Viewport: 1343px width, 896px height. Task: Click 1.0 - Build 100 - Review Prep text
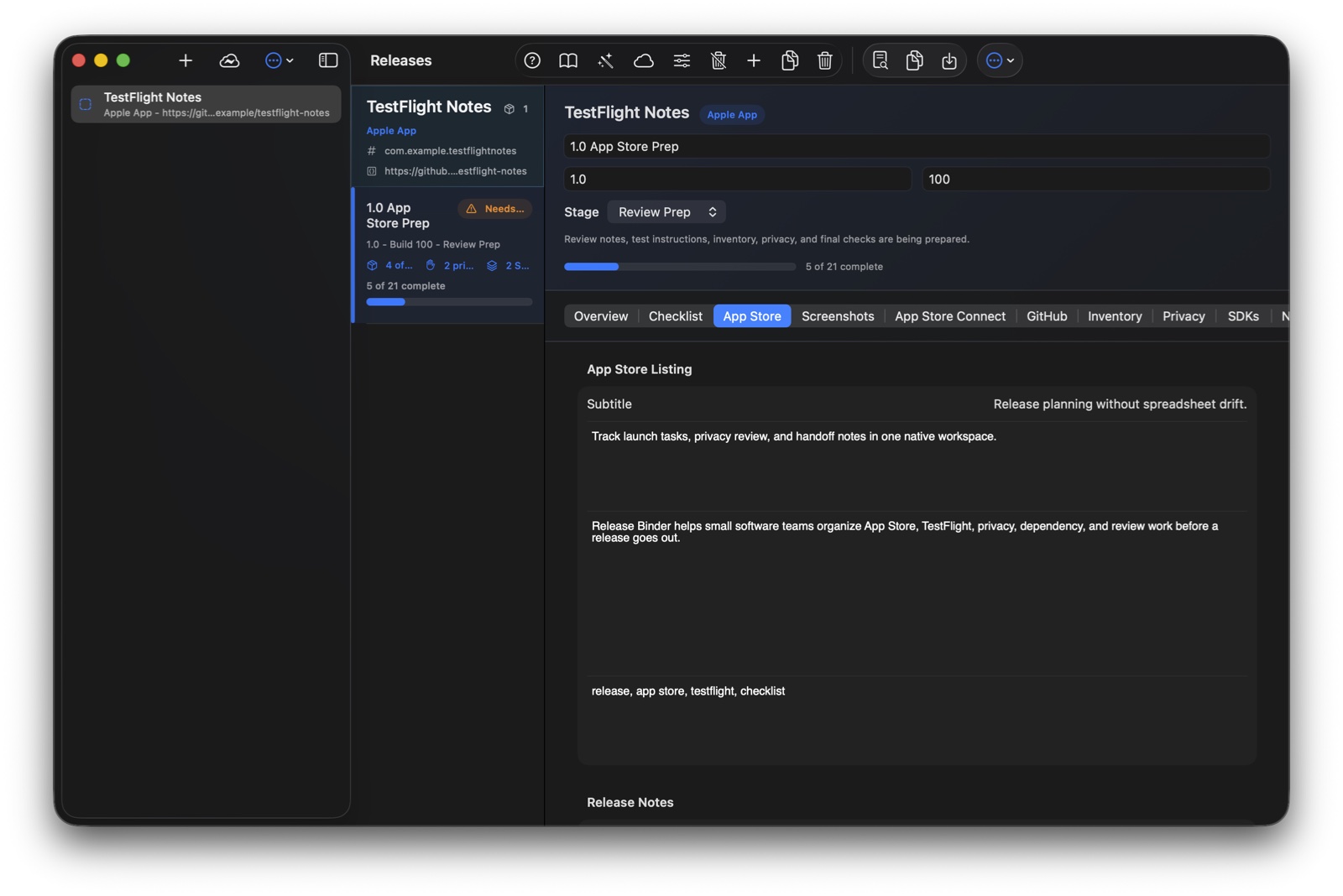point(433,245)
